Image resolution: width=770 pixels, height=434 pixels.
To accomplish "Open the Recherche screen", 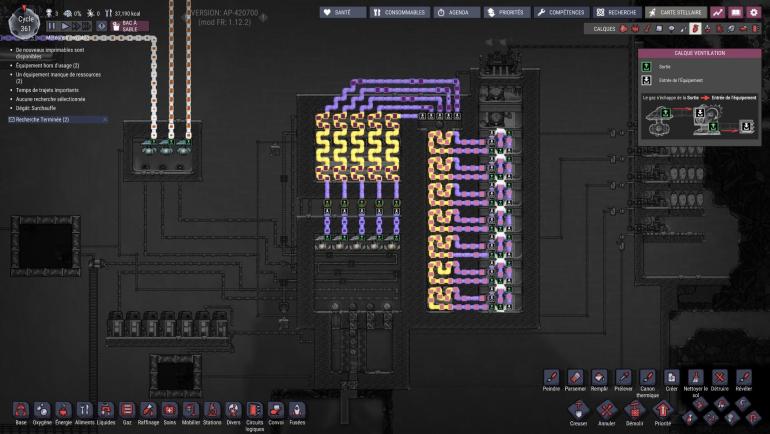I will click(617, 12).
